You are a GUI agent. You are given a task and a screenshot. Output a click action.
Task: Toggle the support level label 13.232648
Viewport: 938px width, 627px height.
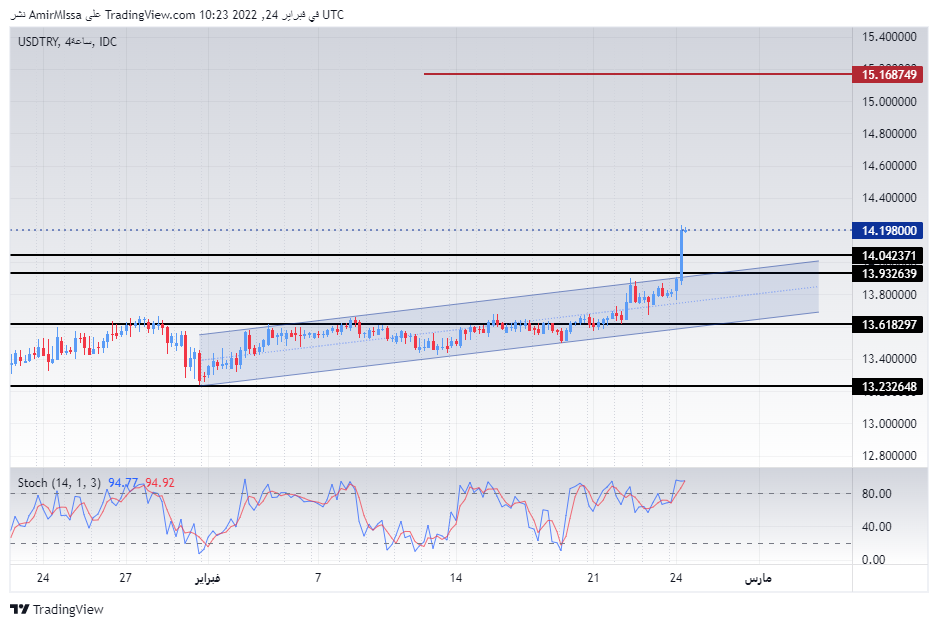tap(888, 387)
